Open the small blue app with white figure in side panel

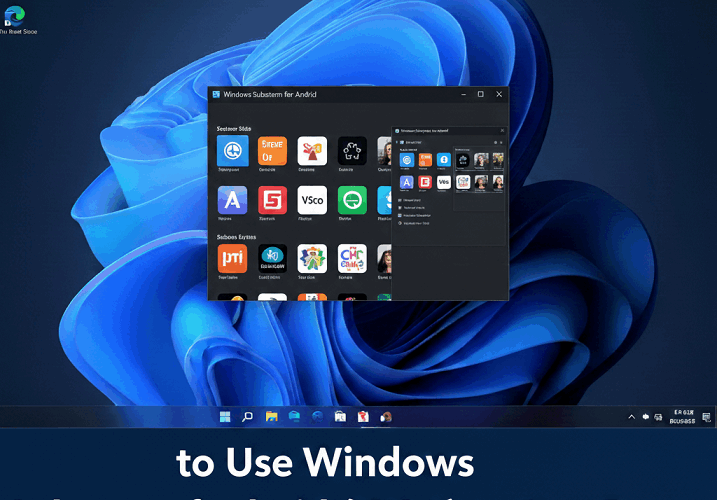pos(444,160)
